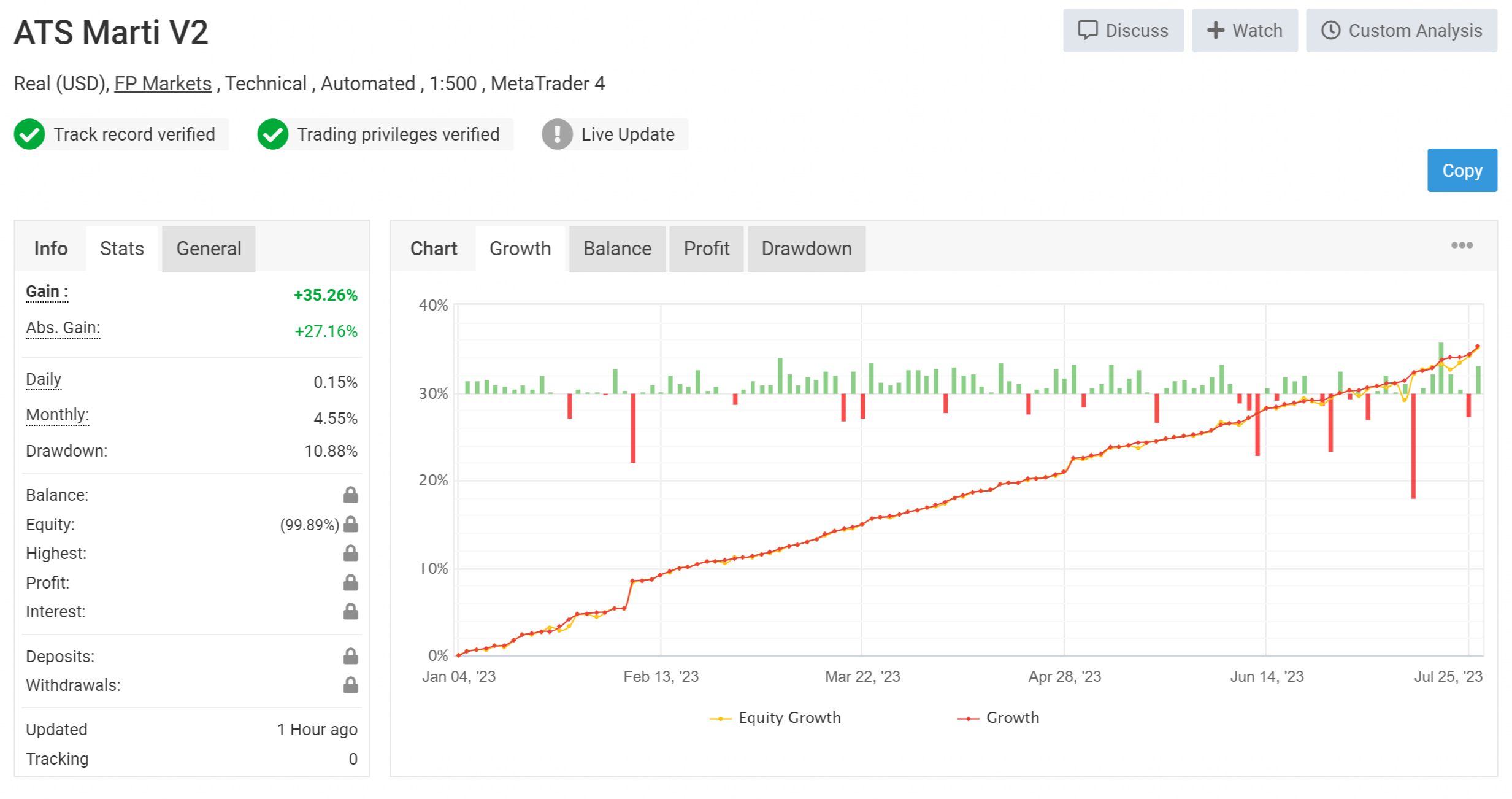1512x799 pixels.
Task: Click the Live Update exclamation icon
Action: (x=557, y=134)
